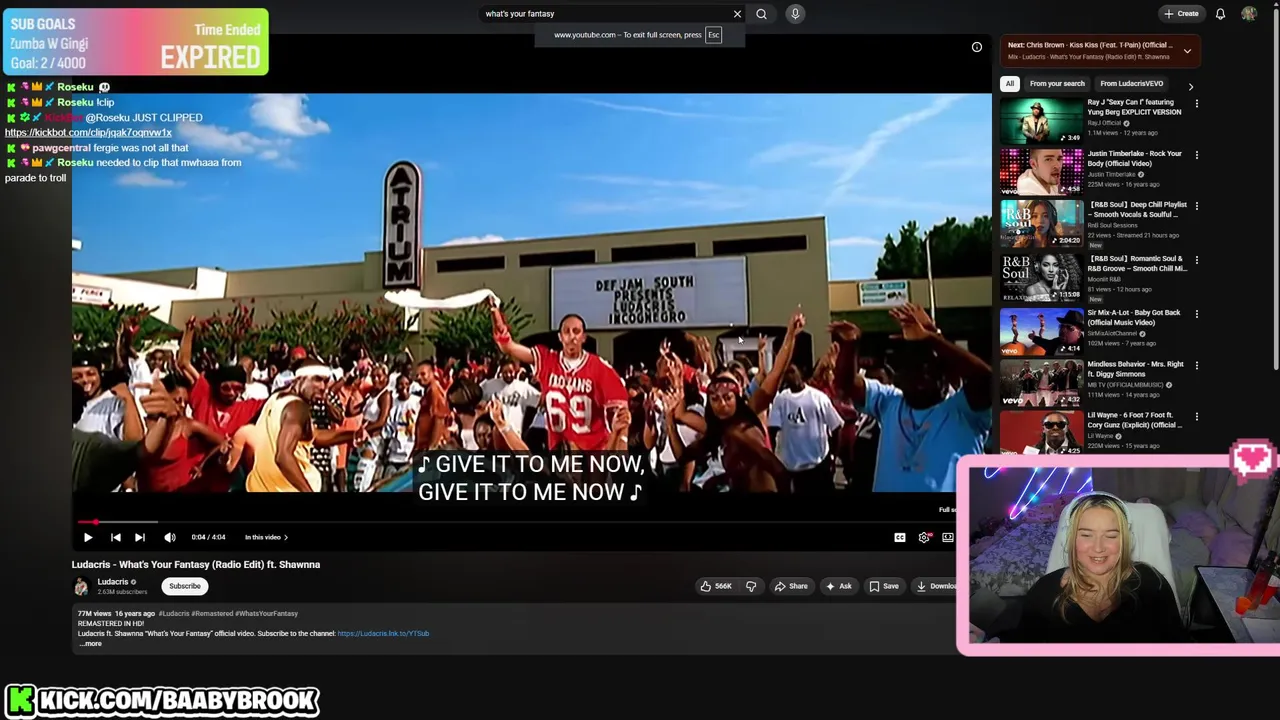
Task: Click the #Ludacris hashtag
Action: 174,613
